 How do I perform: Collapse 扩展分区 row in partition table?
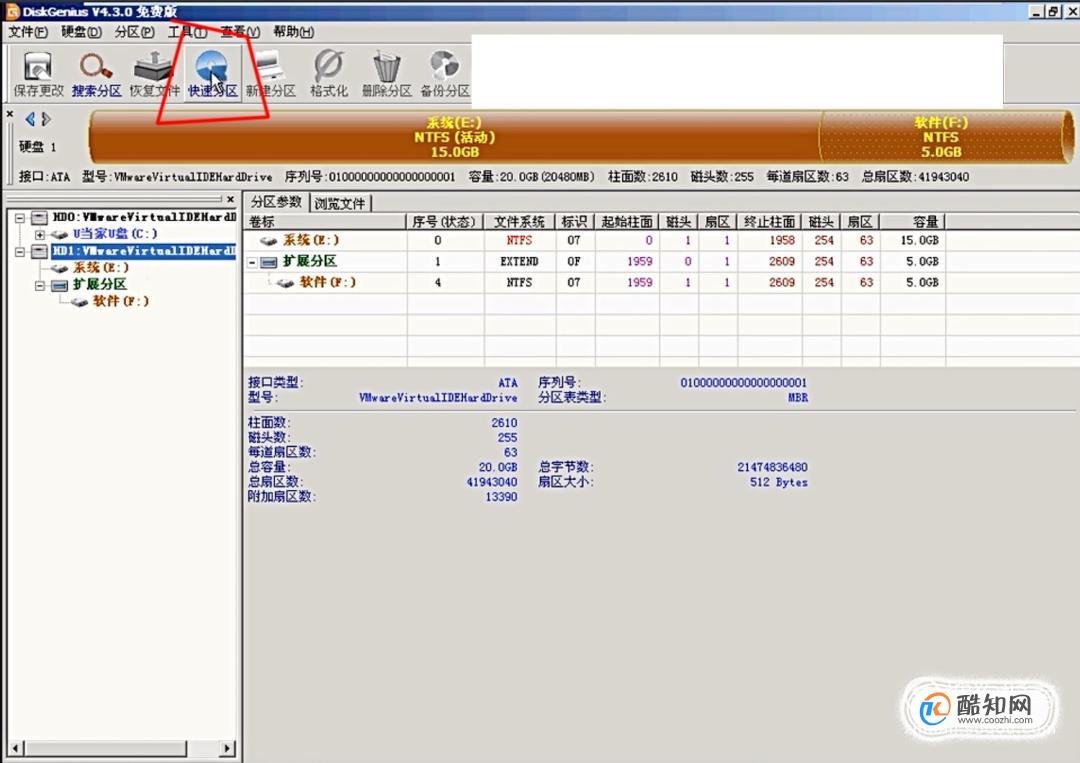(253, 262)
